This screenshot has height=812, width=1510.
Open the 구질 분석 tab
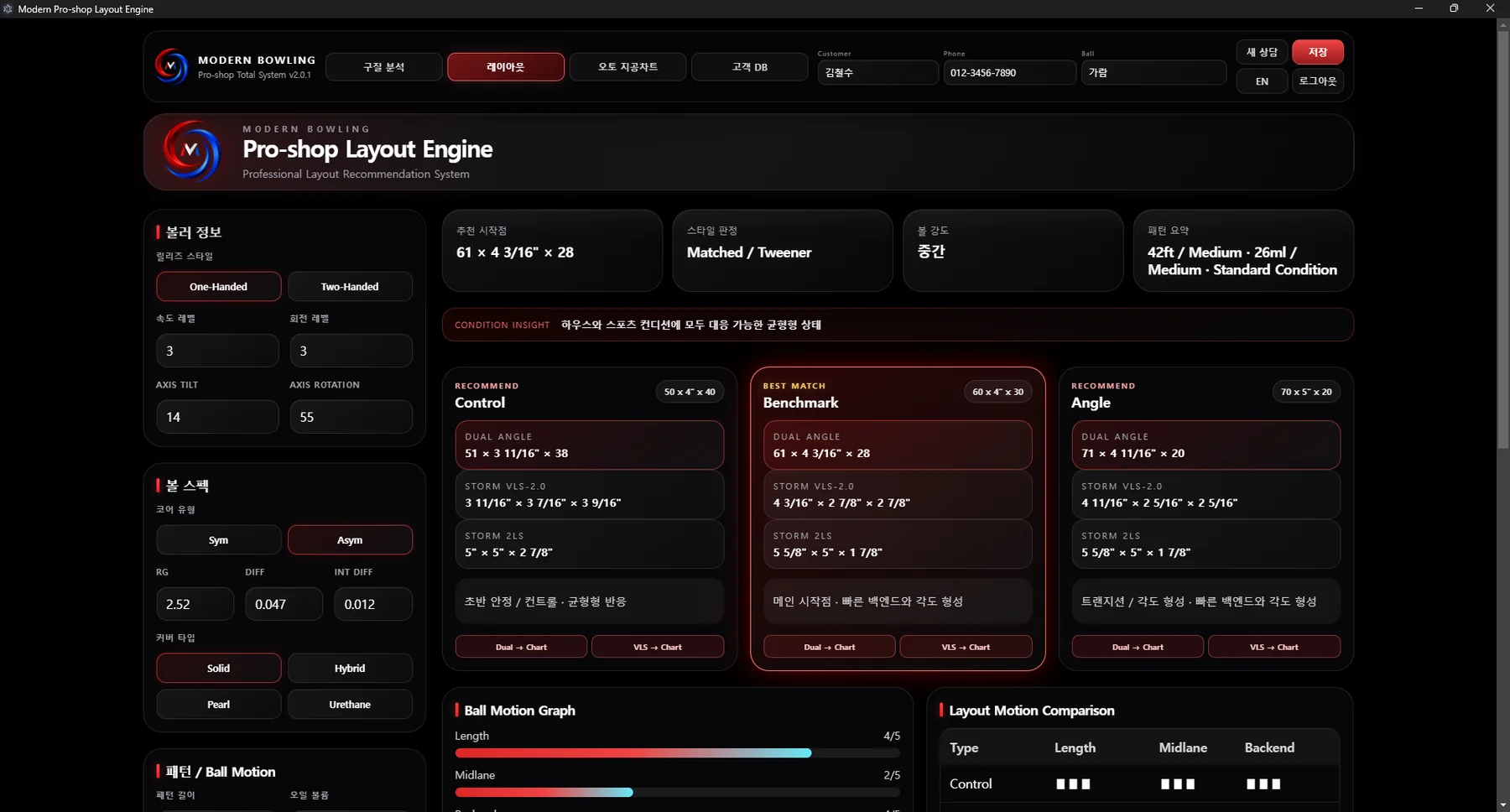(x=383, y=67)
